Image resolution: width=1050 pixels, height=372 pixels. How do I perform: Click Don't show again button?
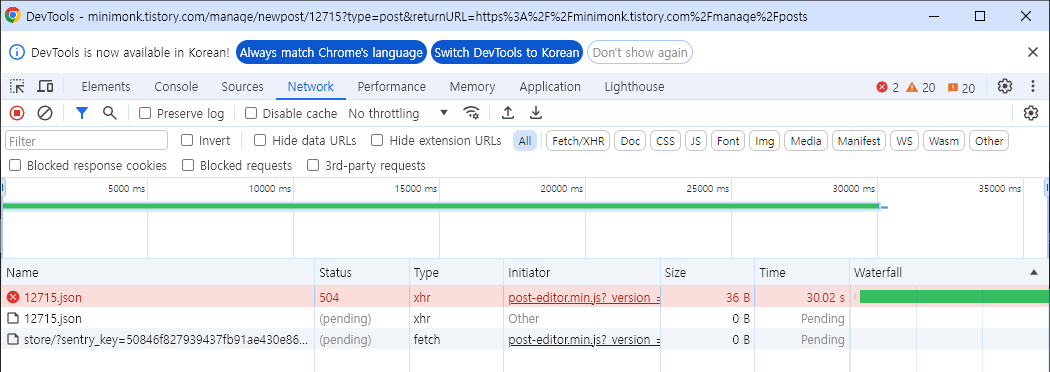640,52
